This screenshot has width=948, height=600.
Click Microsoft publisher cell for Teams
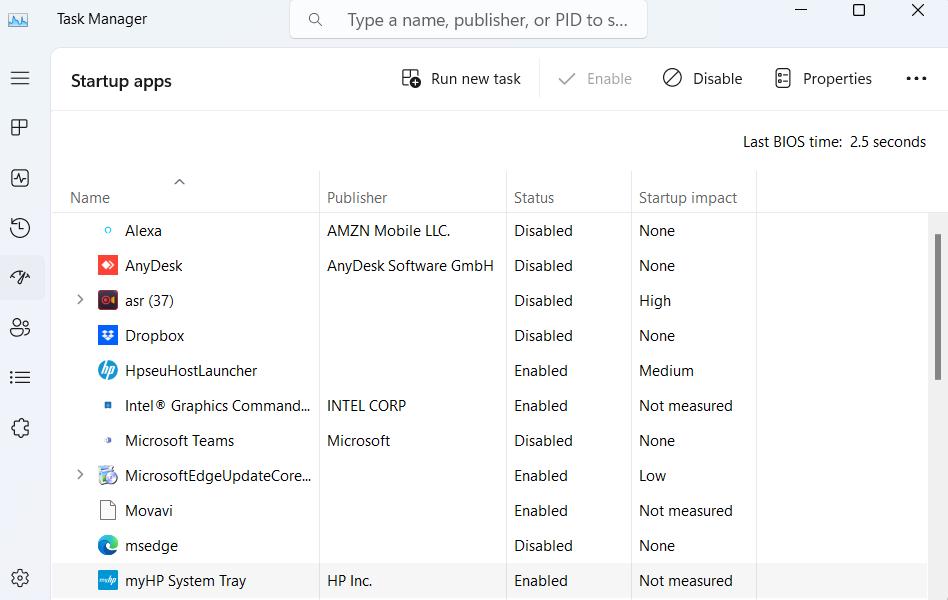pos(359,441)
